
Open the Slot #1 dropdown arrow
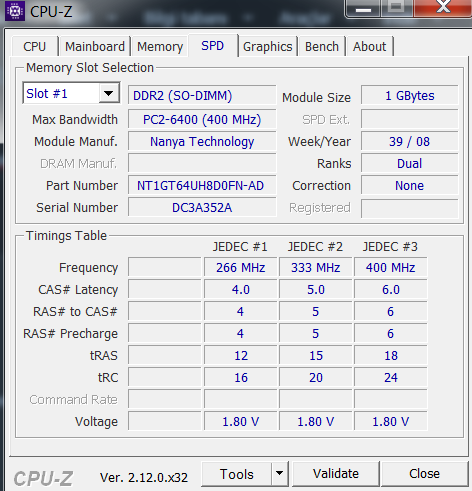[109, 93]
